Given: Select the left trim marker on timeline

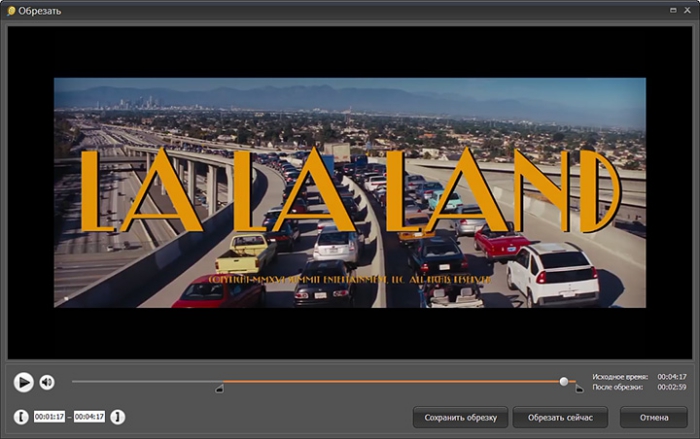Looking at the screenshot, I should [x=219, y=389].
